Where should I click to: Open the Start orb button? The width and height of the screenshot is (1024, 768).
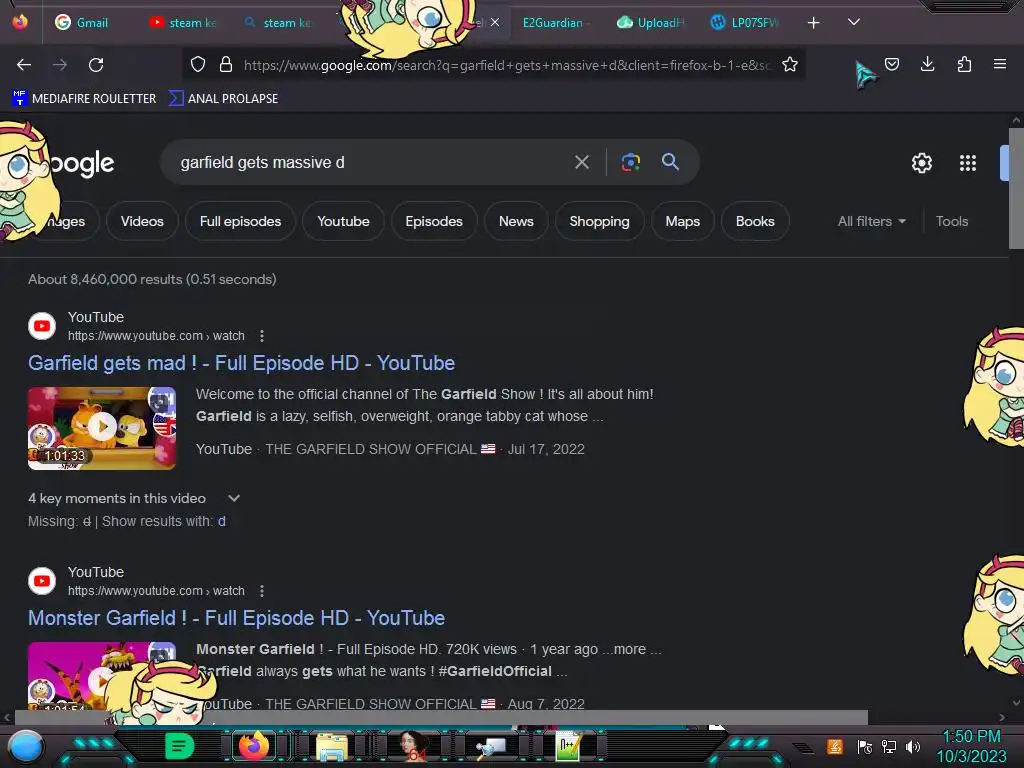(27, 746)
